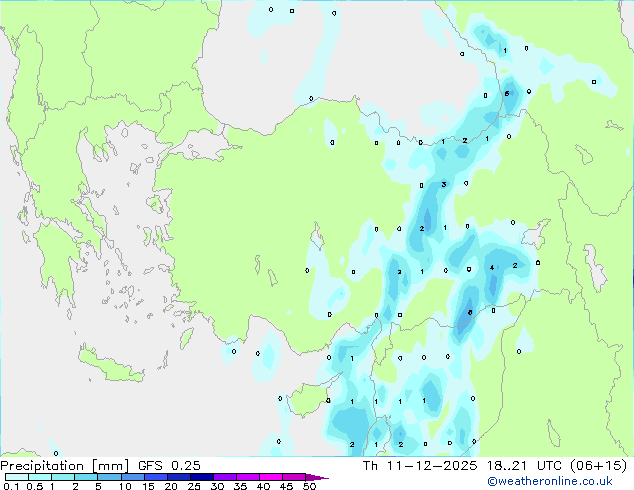
Task: Choose the 40–45 mm magenta legend box
Action: [x=271, y=477]
